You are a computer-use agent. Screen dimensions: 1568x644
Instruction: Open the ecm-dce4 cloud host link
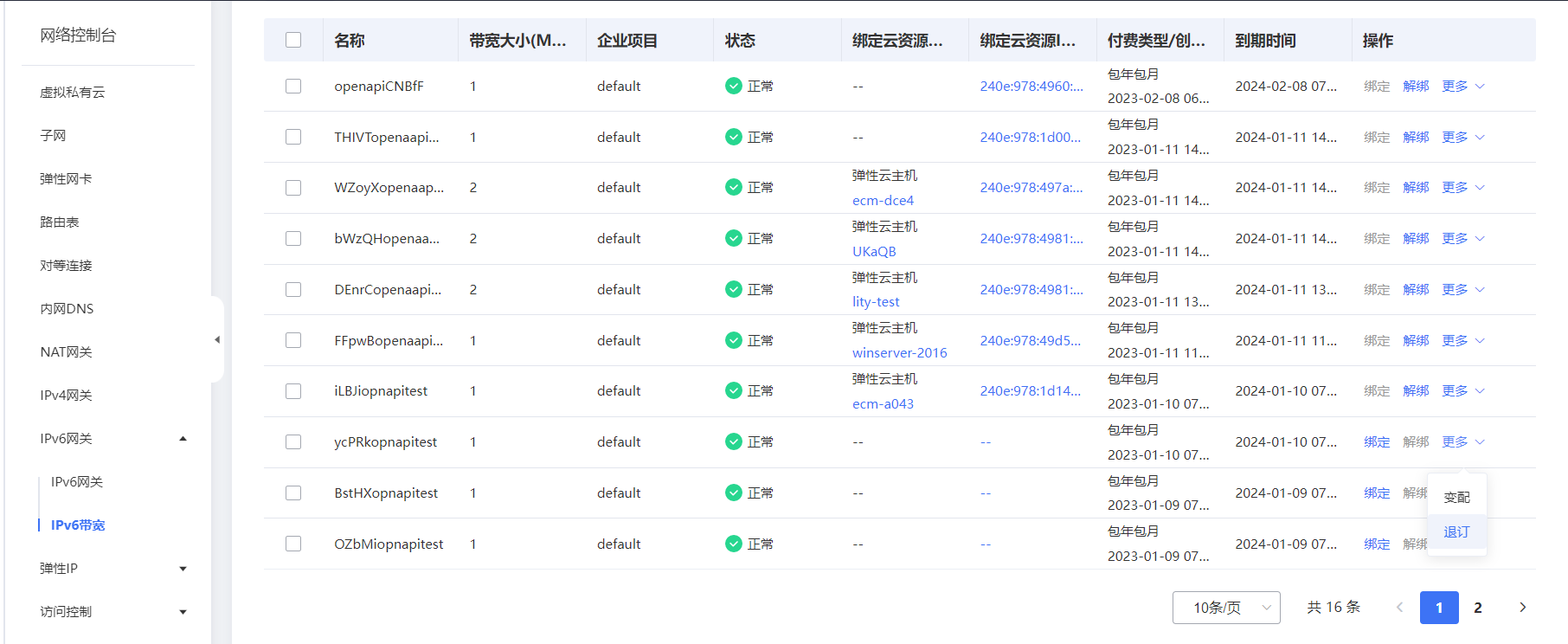pos(883,201)
